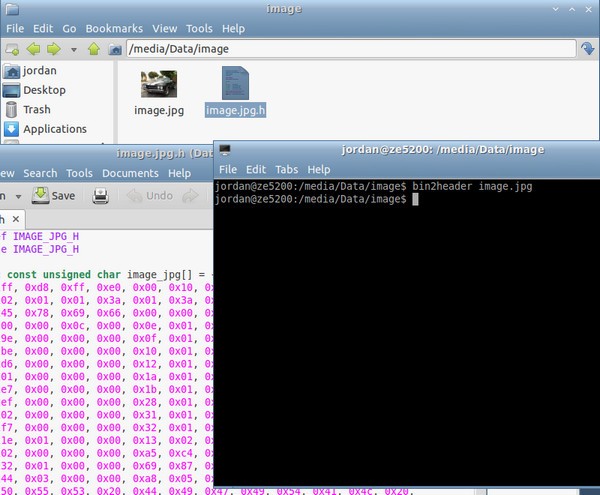Click the terminal window icon in the titlebar

pos(225,150)
